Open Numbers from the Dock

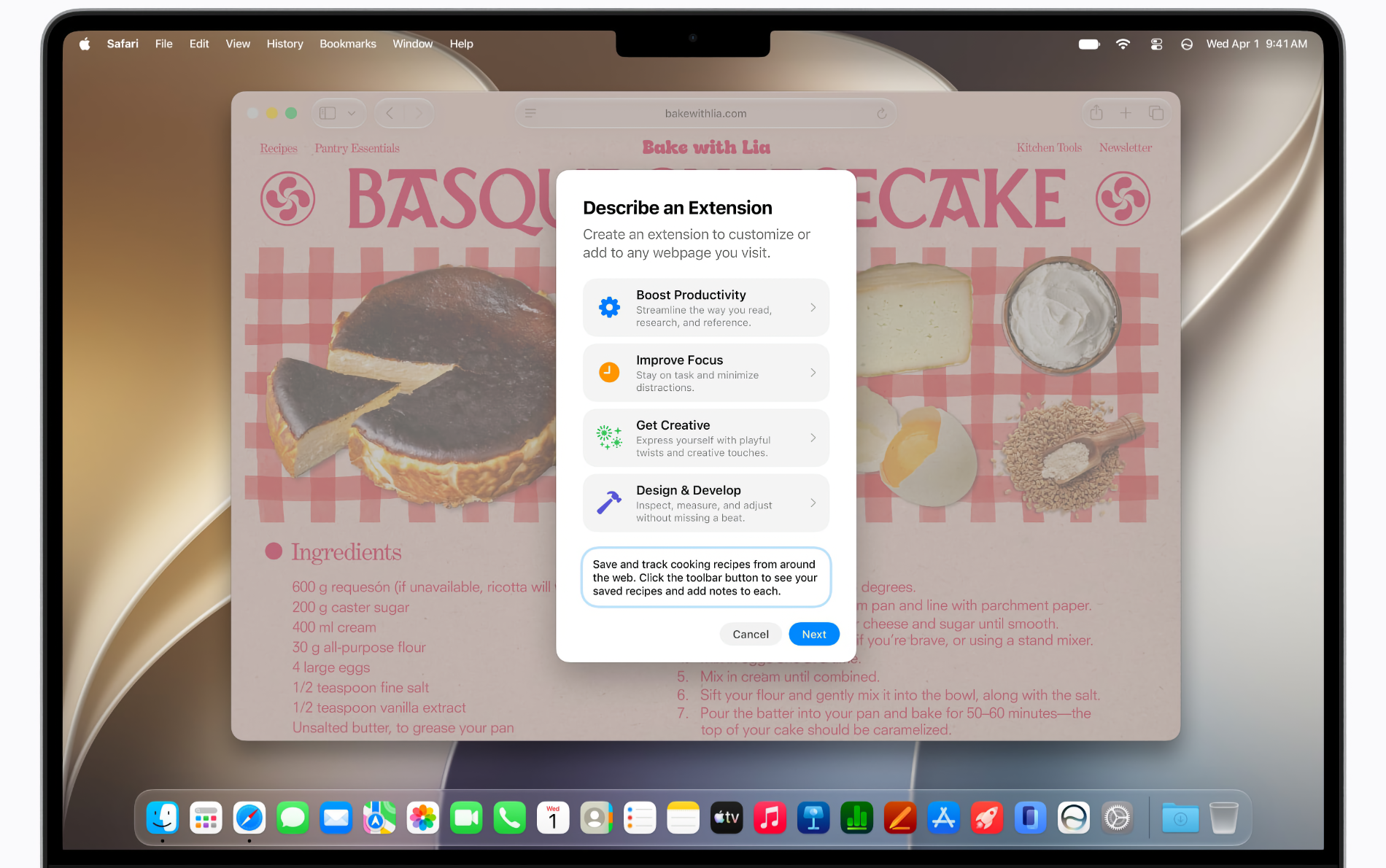click(857, 818)
